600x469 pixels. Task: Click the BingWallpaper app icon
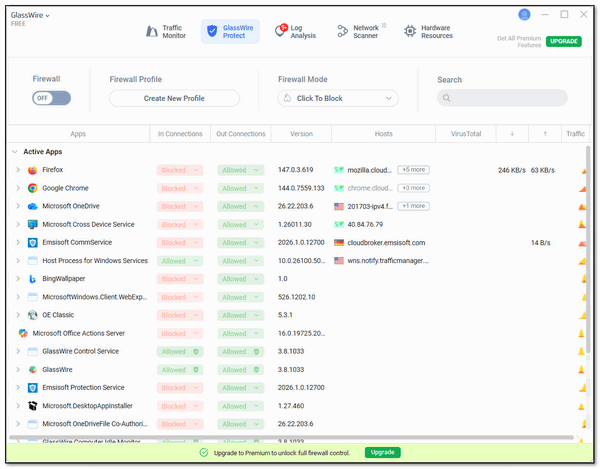33,279
